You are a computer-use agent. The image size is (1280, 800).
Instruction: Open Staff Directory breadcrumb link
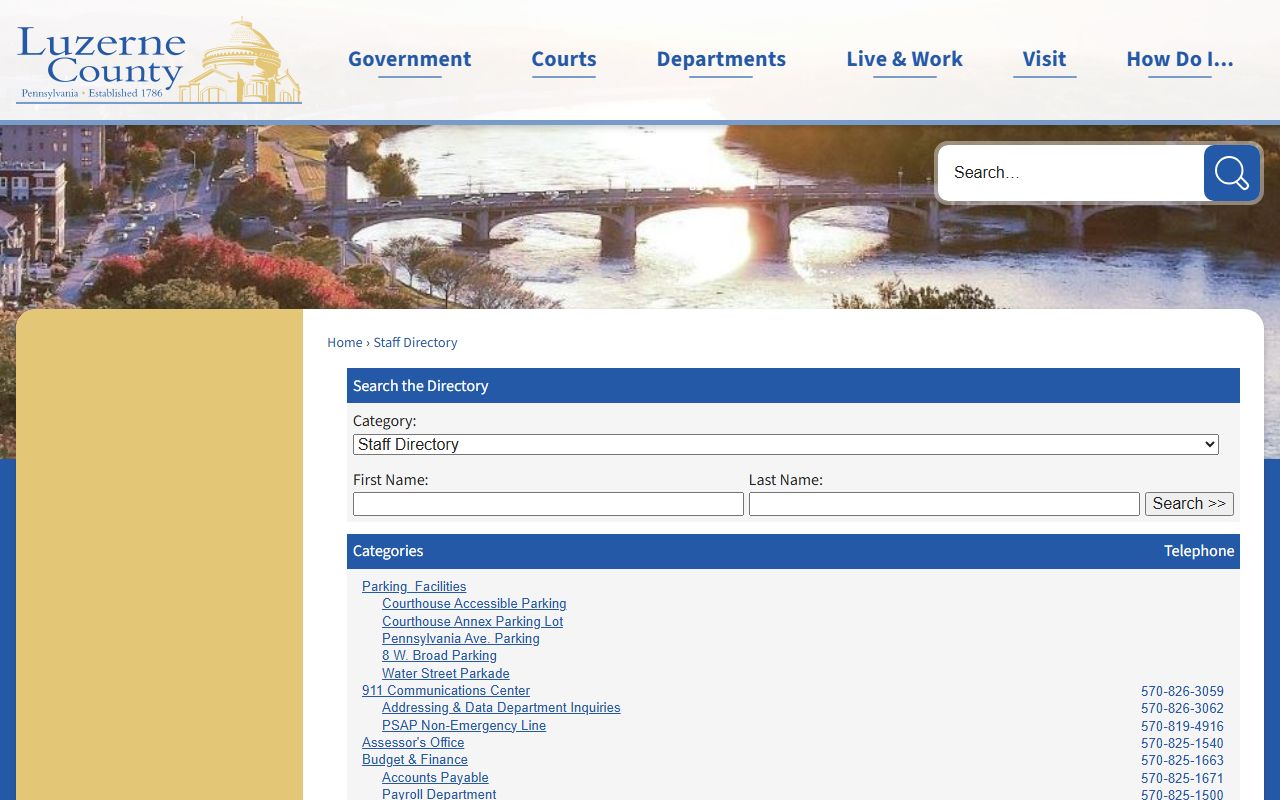click(415, 342)
